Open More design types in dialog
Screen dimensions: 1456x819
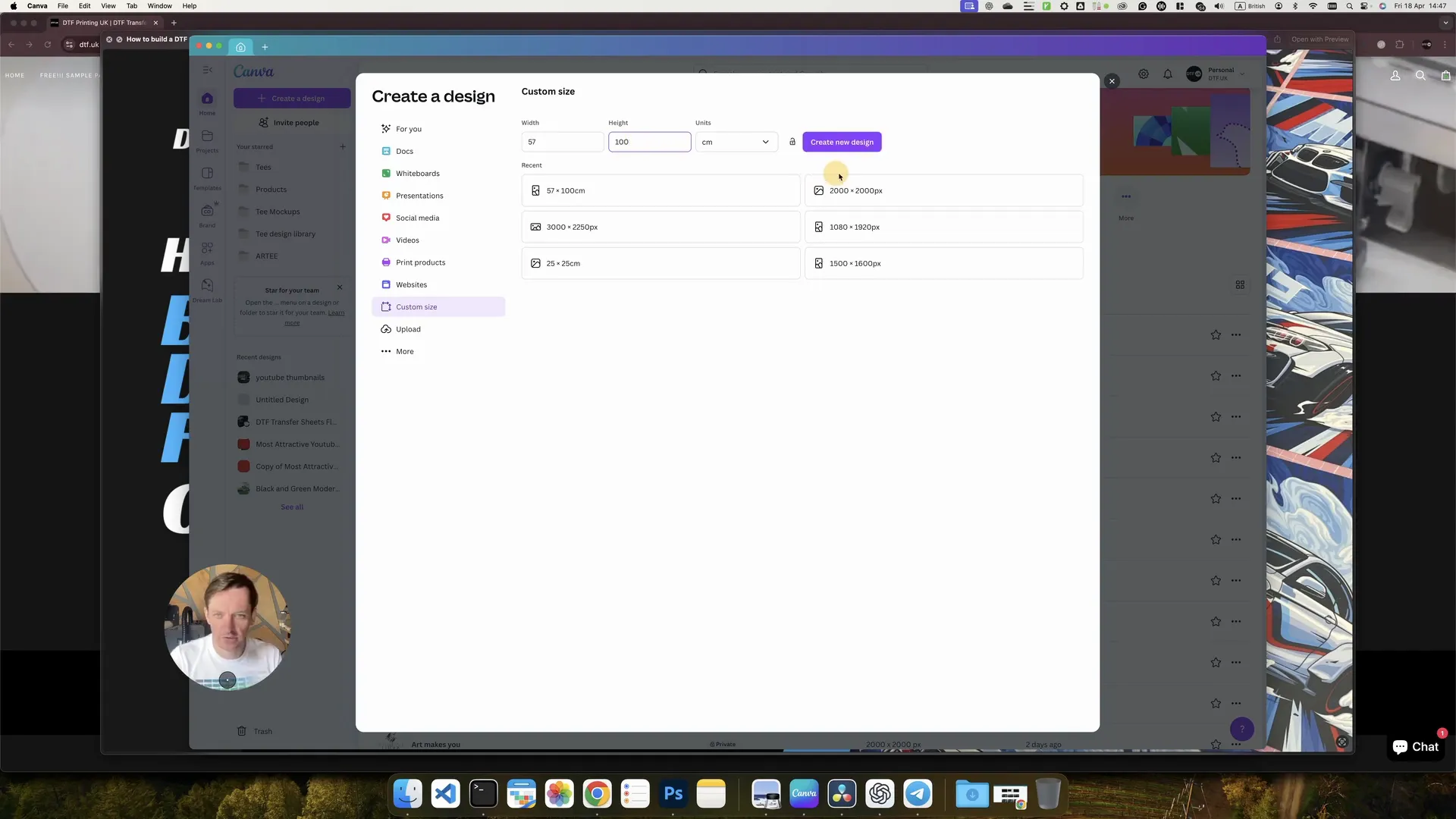438,351
